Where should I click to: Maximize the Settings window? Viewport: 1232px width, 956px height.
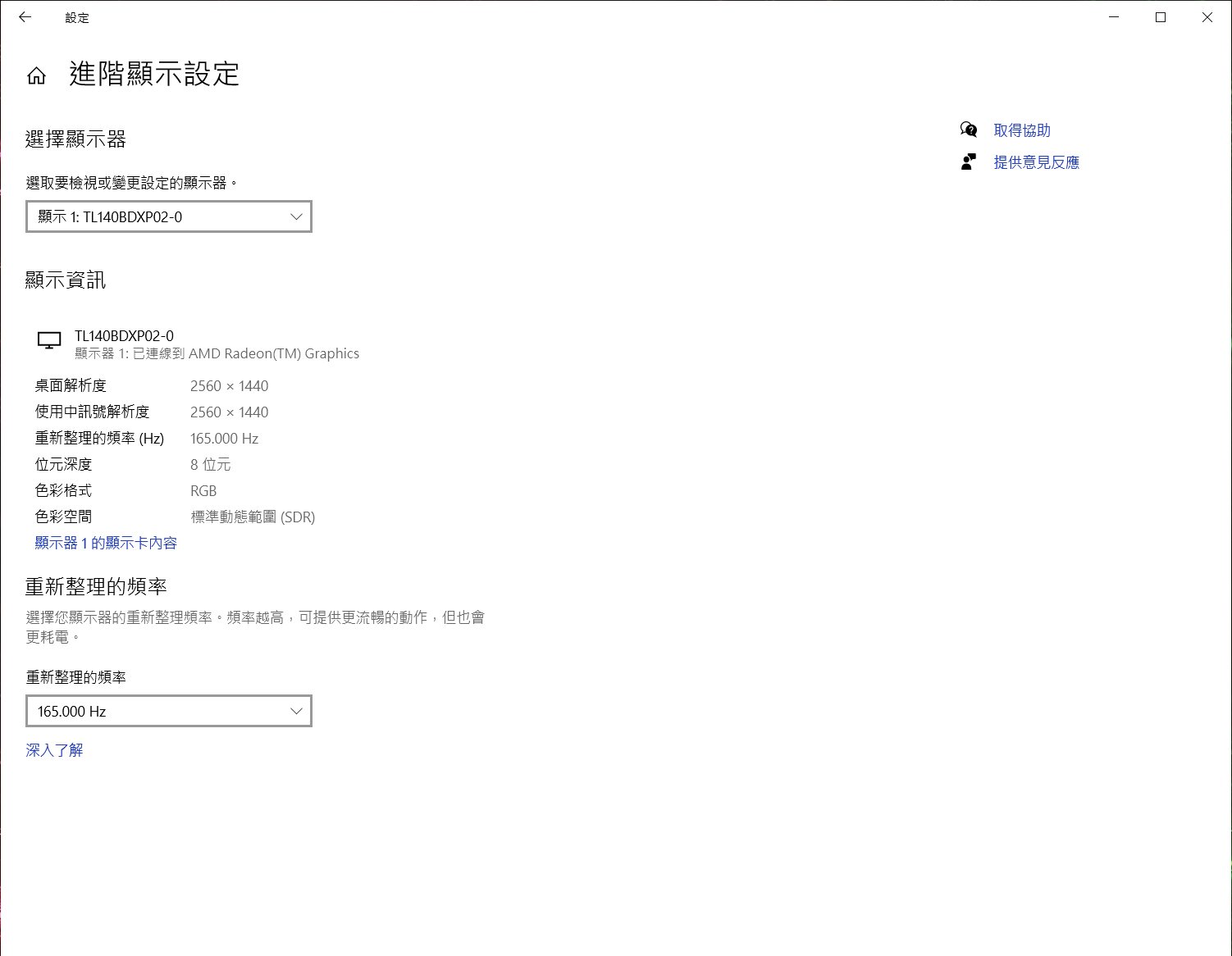[x=1161, y=17]
